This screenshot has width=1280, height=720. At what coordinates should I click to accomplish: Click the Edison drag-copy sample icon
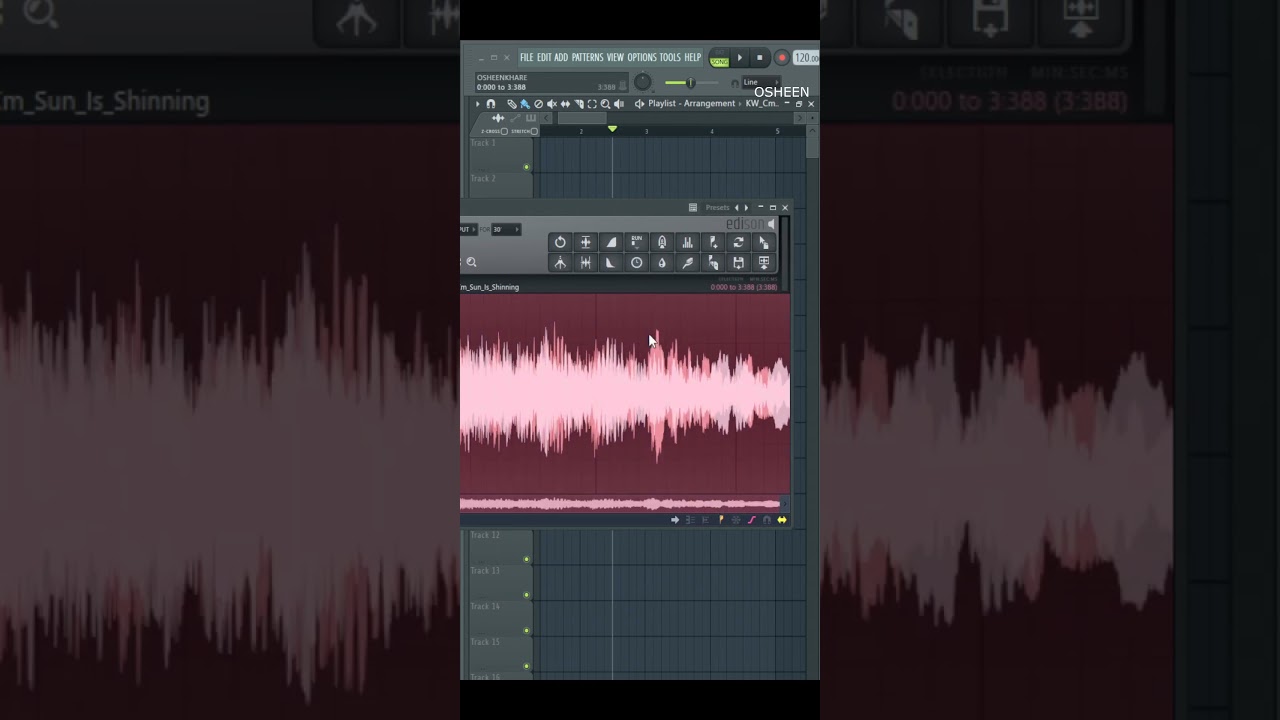[x=764, y=242]
